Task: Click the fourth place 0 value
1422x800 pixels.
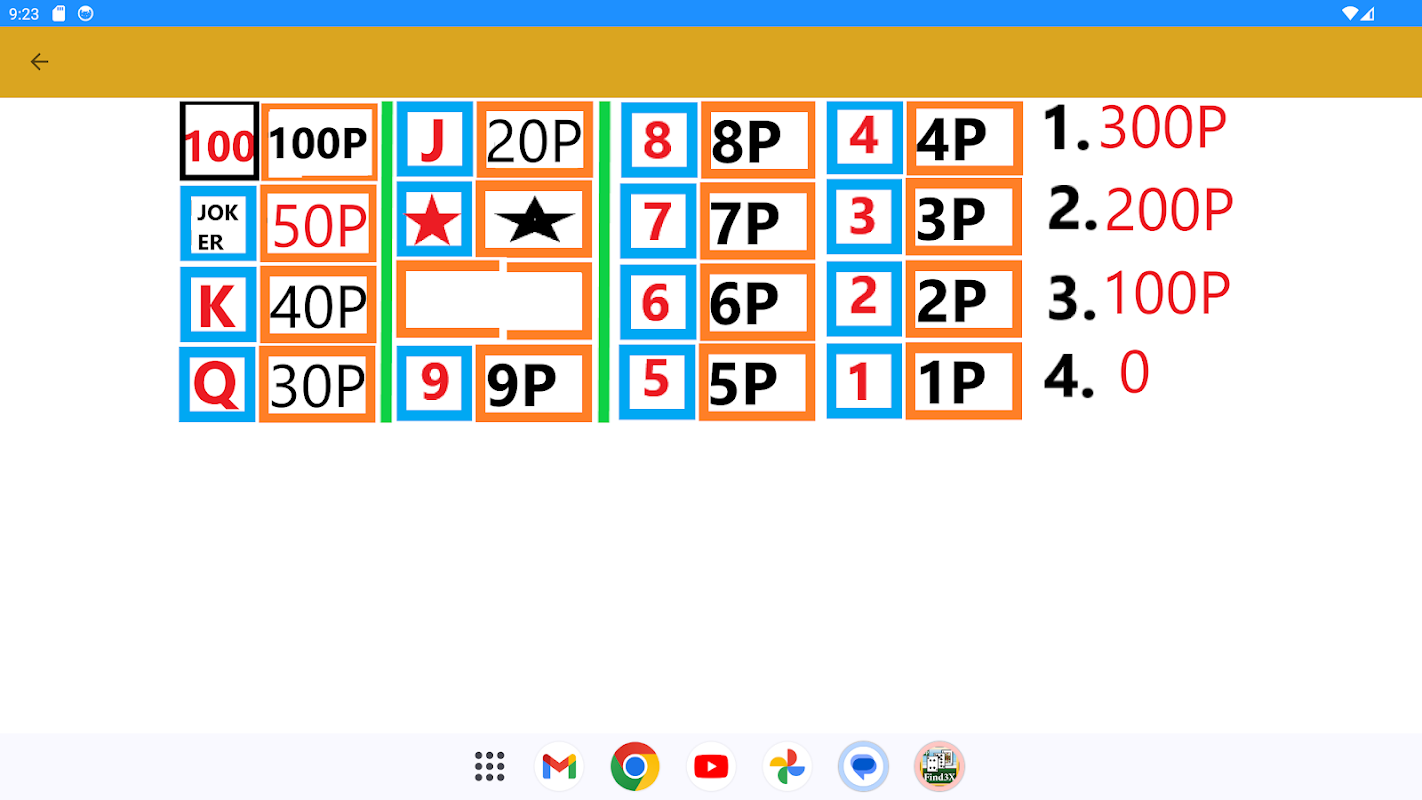Action: (1134, 374)
